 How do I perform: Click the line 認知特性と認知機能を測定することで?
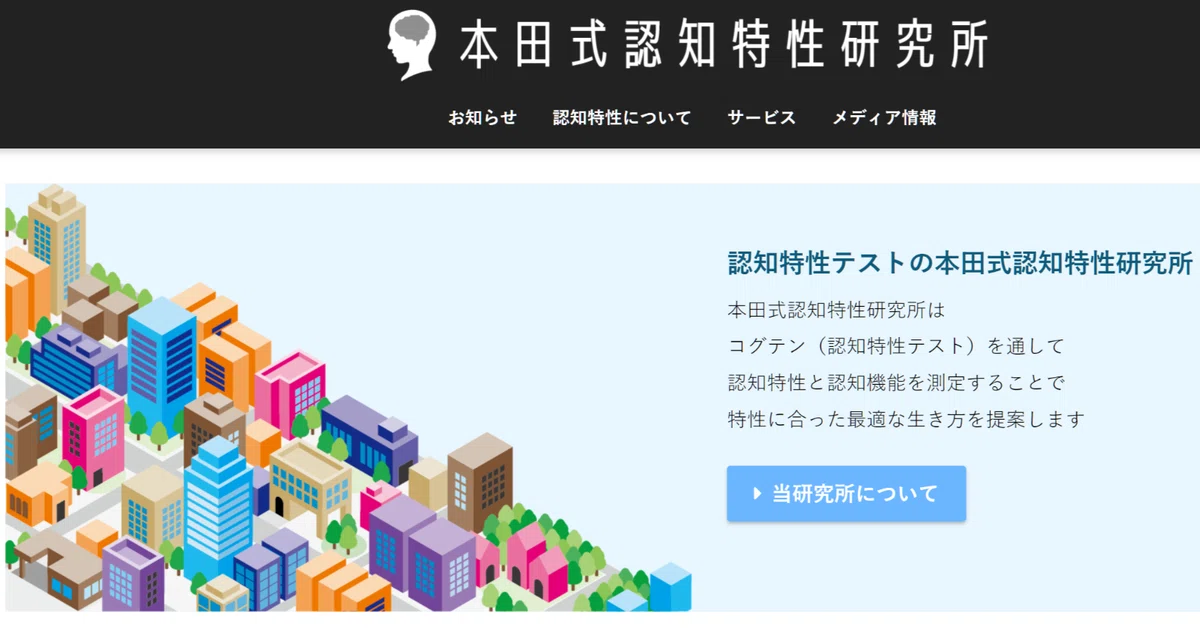coord(897,383)
